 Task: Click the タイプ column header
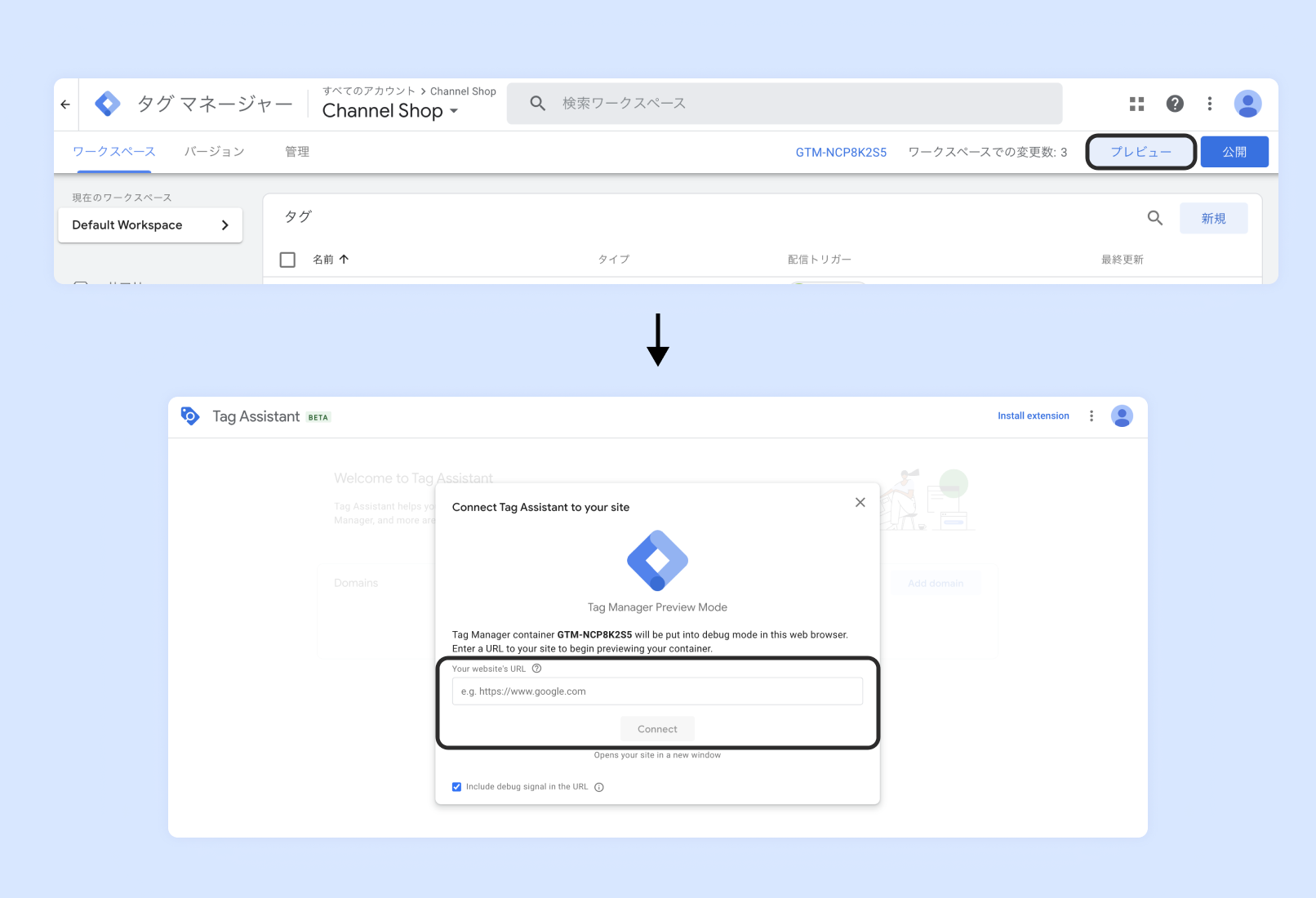pos(614,260)
